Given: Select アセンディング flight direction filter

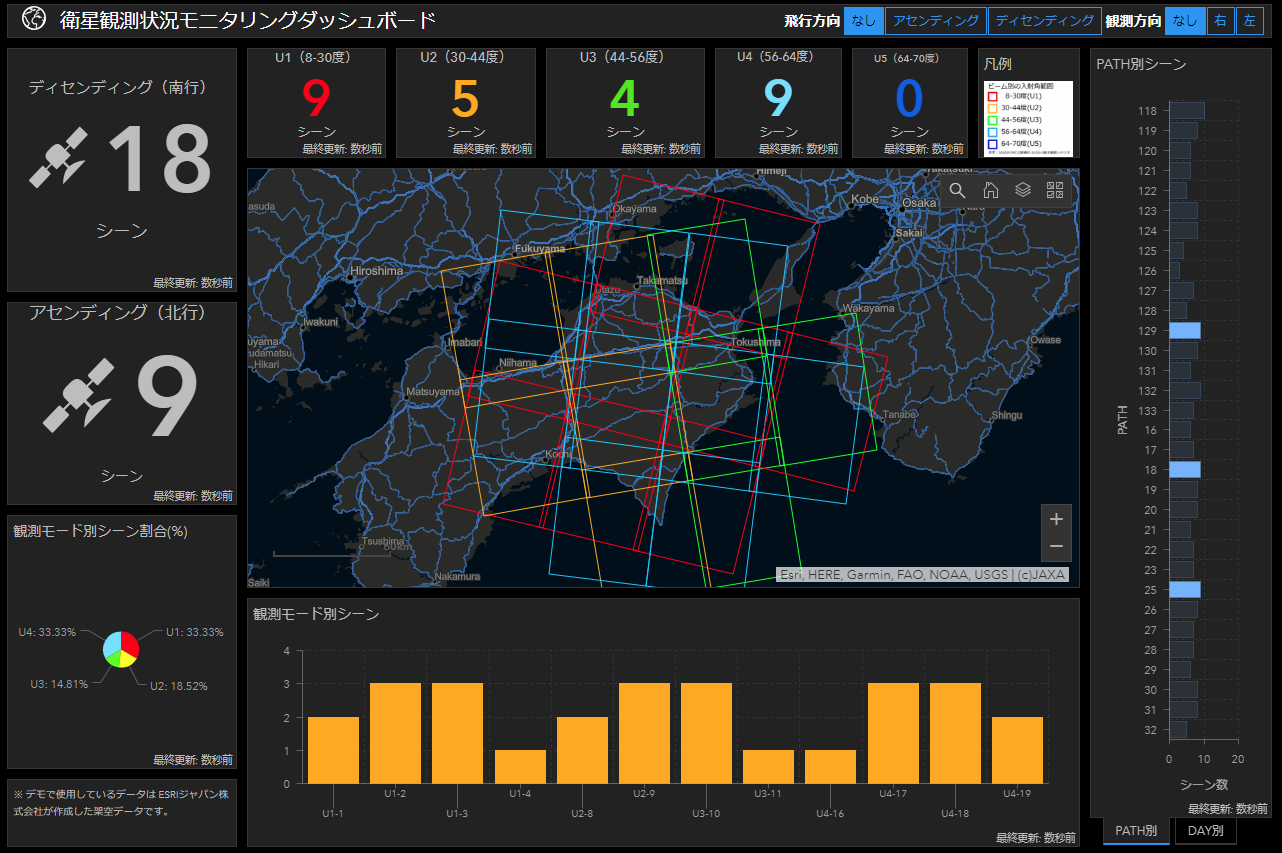Looking at the screenshot, I should coord(936,21).
